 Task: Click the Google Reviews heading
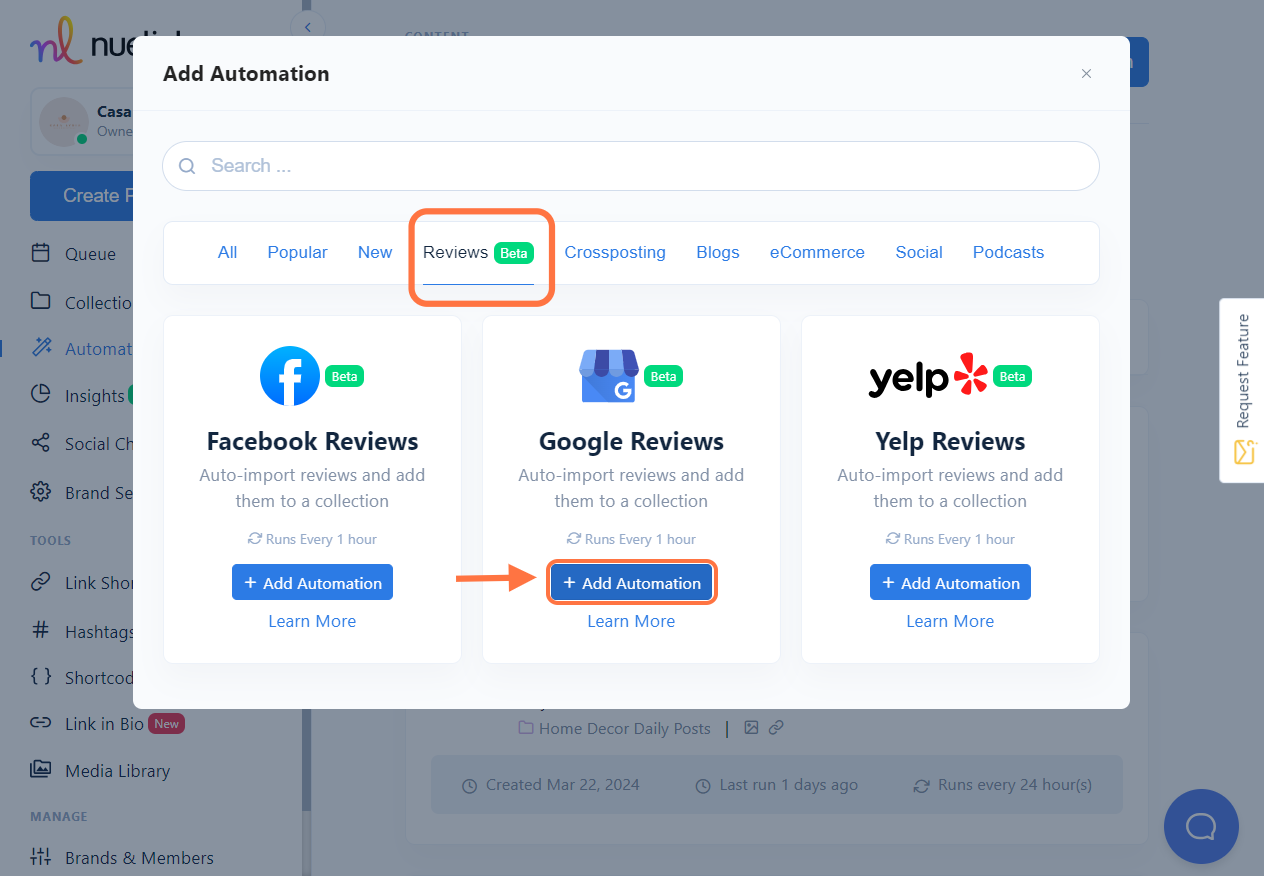(631, 442)
